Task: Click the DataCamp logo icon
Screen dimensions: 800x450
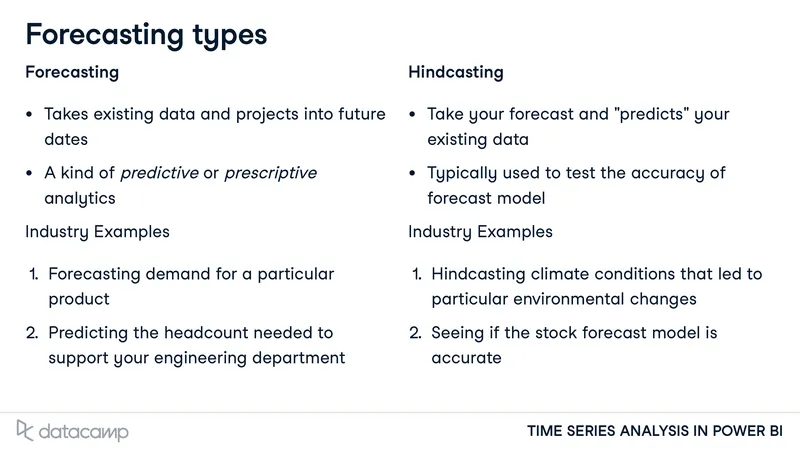Action: pyautogui.click(x=25, y=431)
